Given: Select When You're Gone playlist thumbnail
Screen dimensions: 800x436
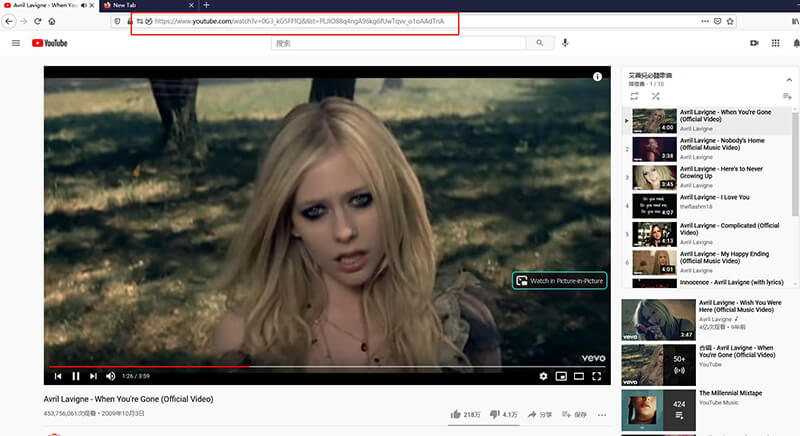Looking at the screenshot, I should [655, 121].
